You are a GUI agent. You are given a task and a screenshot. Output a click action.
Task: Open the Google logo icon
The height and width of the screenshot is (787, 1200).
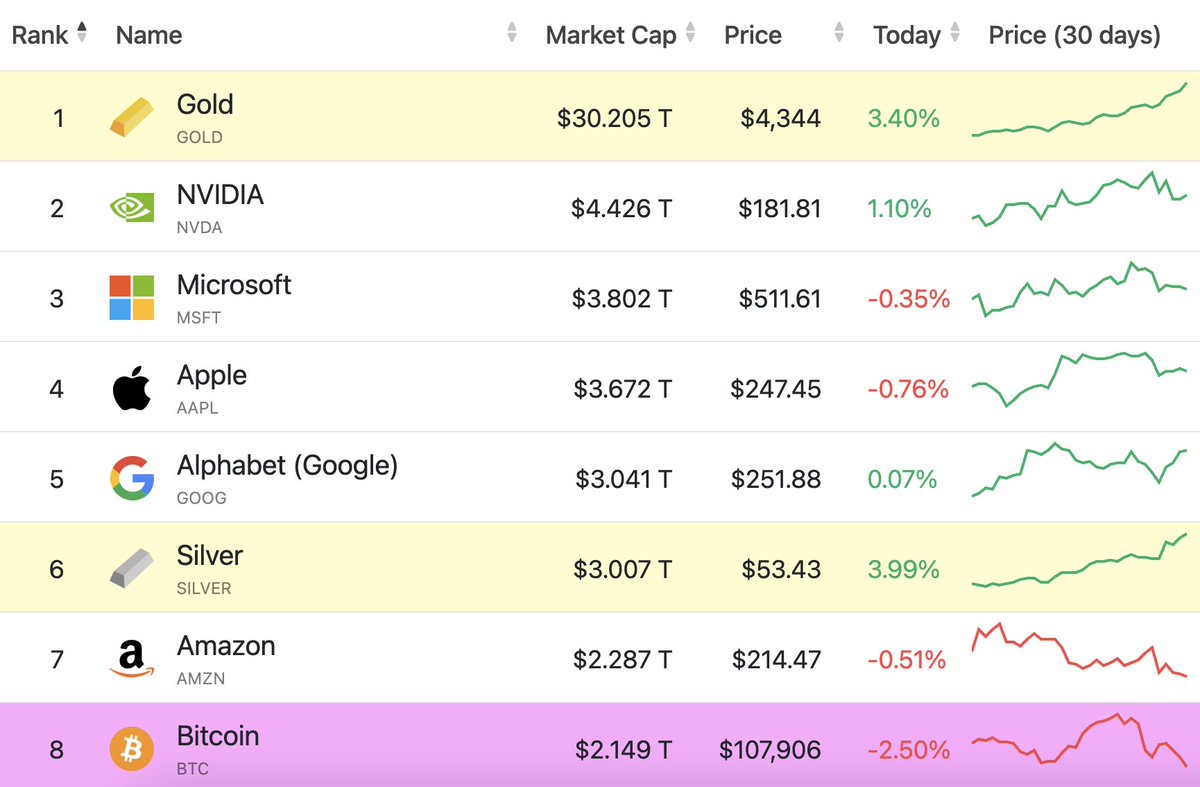coord(131,478)
